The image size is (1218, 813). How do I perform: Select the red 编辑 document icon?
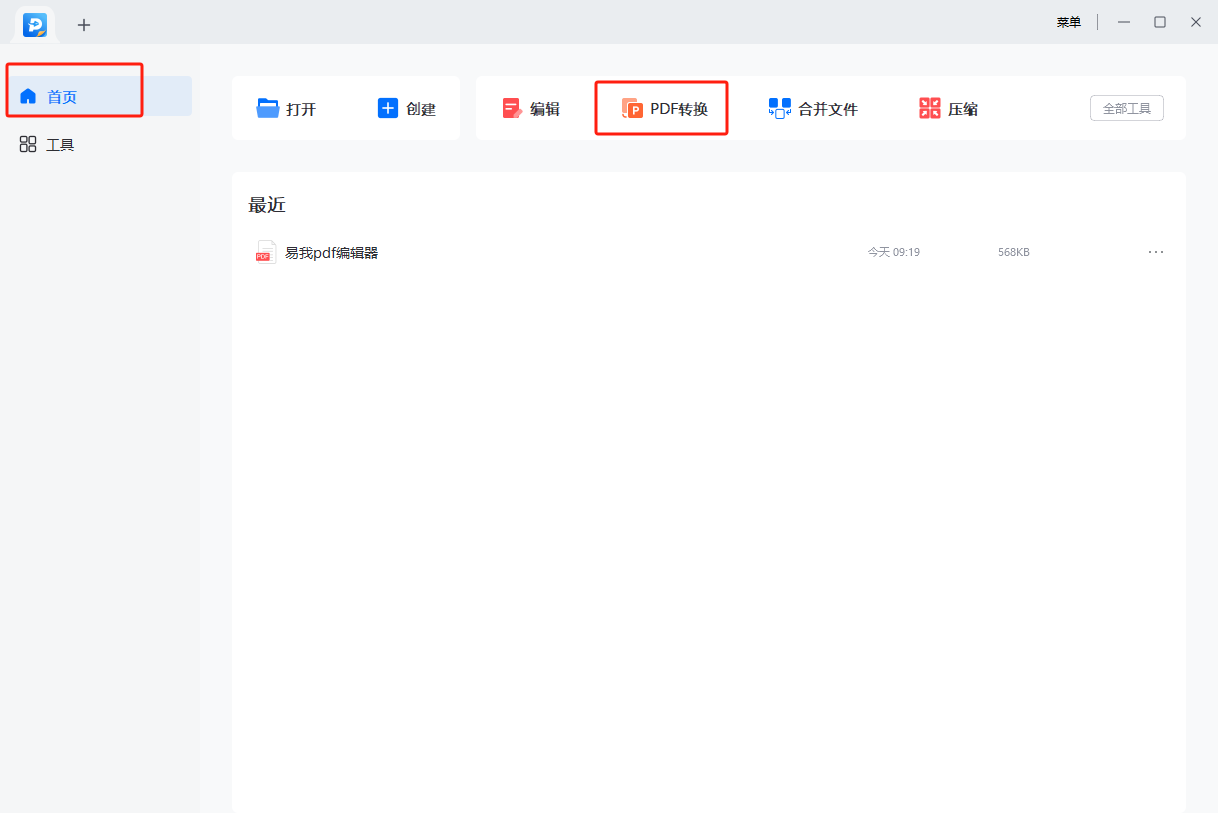pyautogui.click(x=512, y=108)
